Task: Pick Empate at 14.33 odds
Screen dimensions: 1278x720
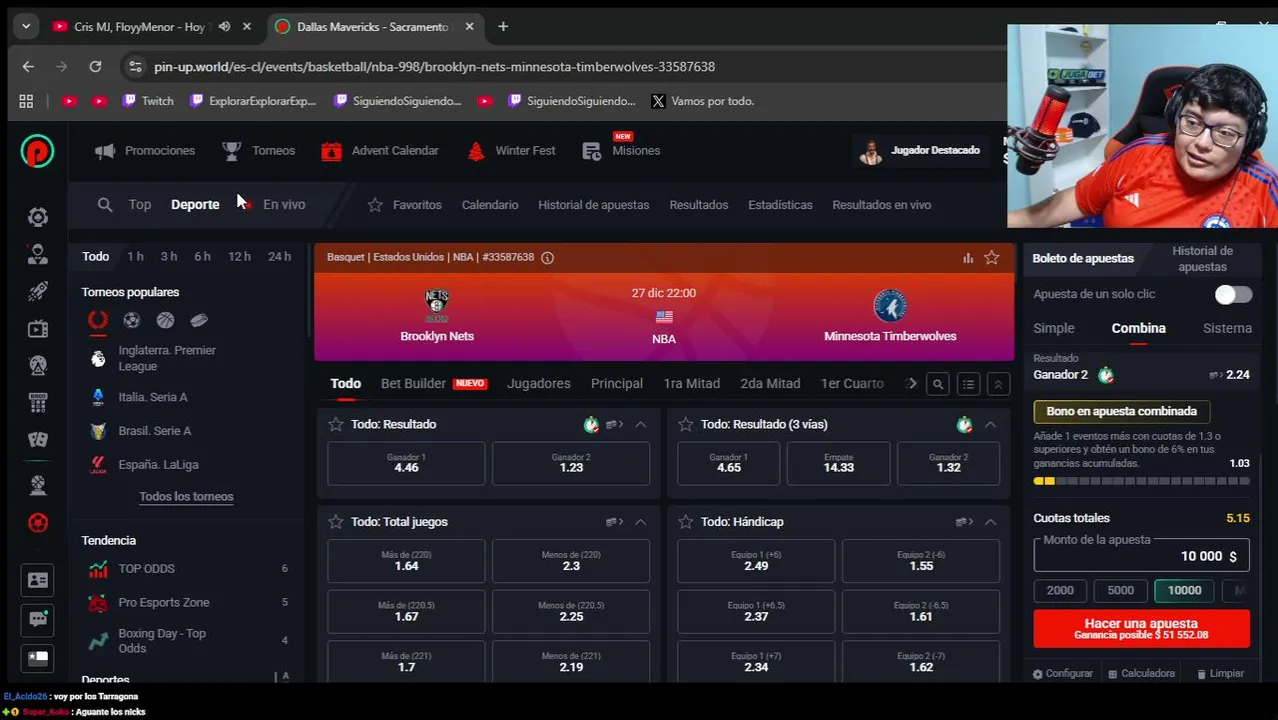Action: 838,464
